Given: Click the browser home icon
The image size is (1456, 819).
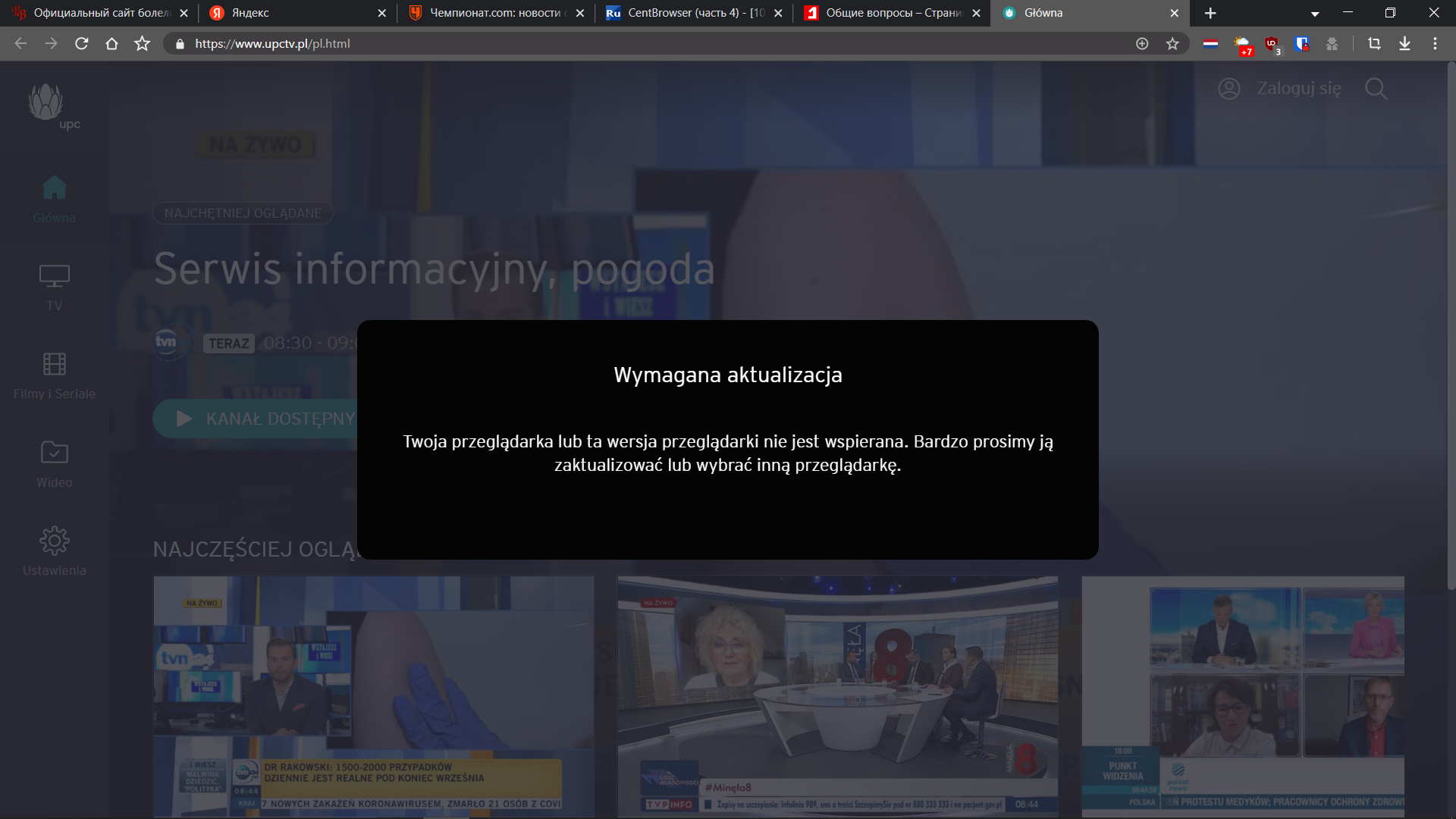Looking at the screenshot, I should coord(111,44).
